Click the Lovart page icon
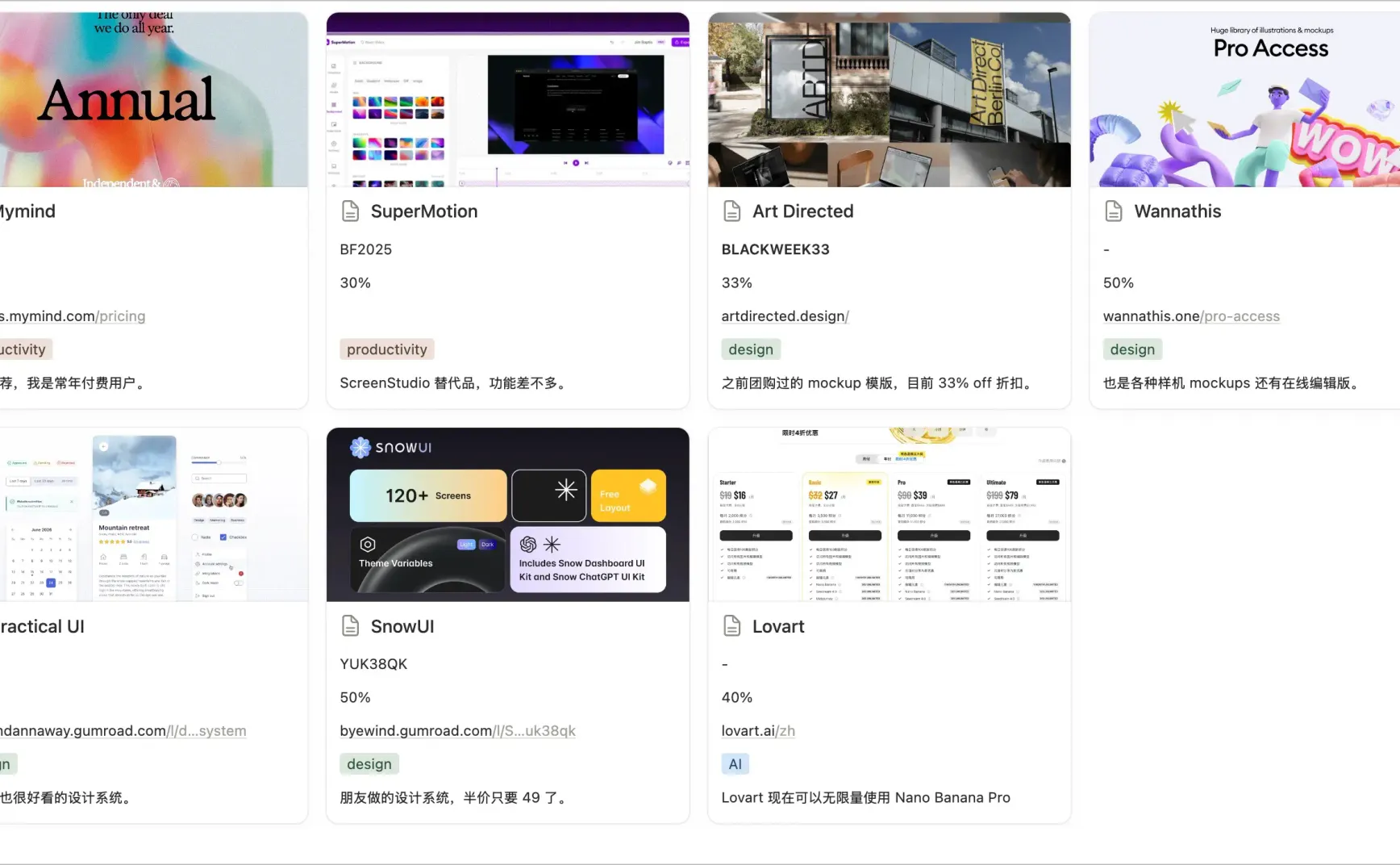Screen dimensions: 1400x865 click(731, 626)
